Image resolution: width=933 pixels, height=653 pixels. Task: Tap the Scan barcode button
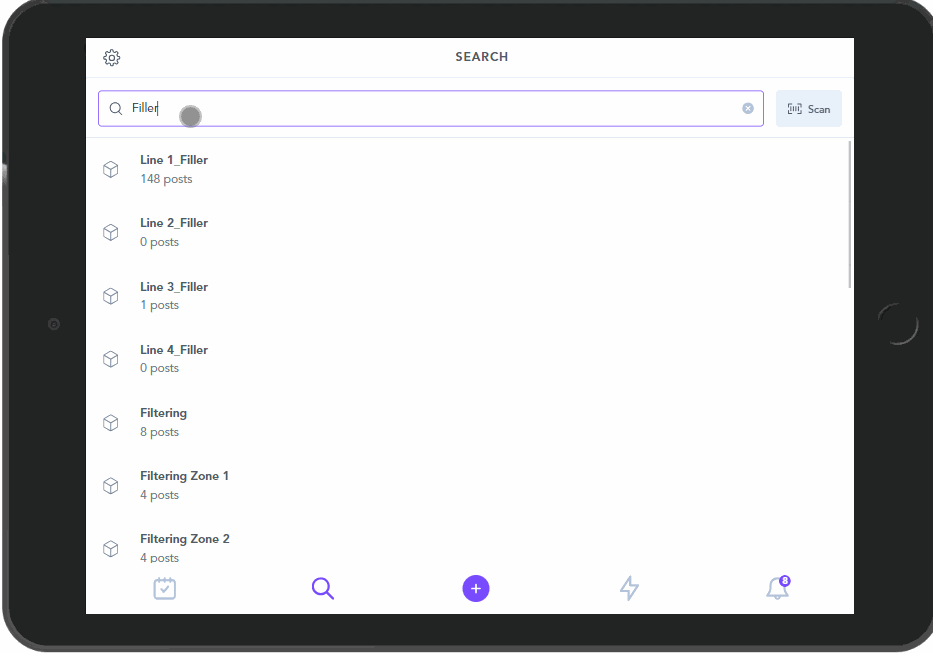tap(808, 109)
